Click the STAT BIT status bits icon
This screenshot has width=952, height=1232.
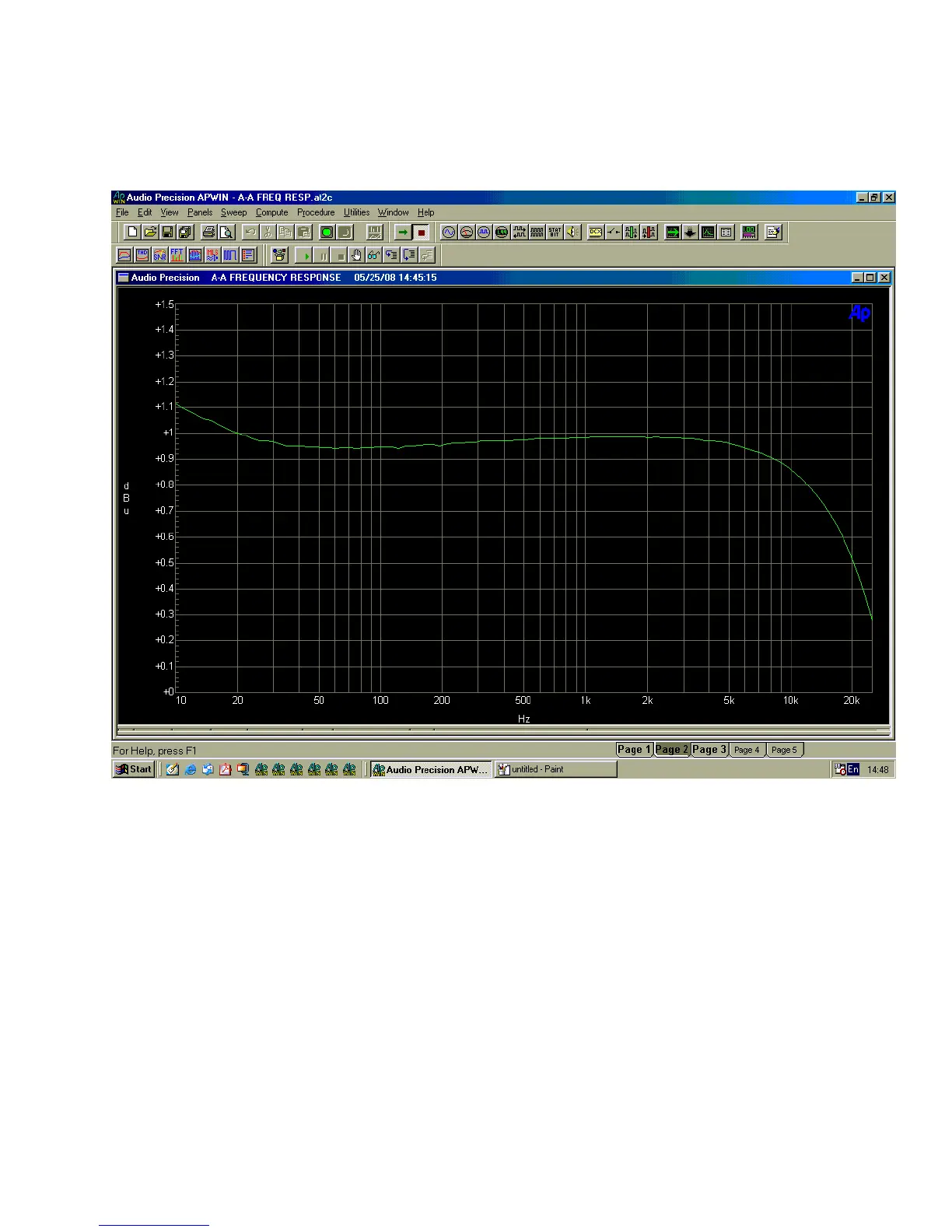(555, 232)
